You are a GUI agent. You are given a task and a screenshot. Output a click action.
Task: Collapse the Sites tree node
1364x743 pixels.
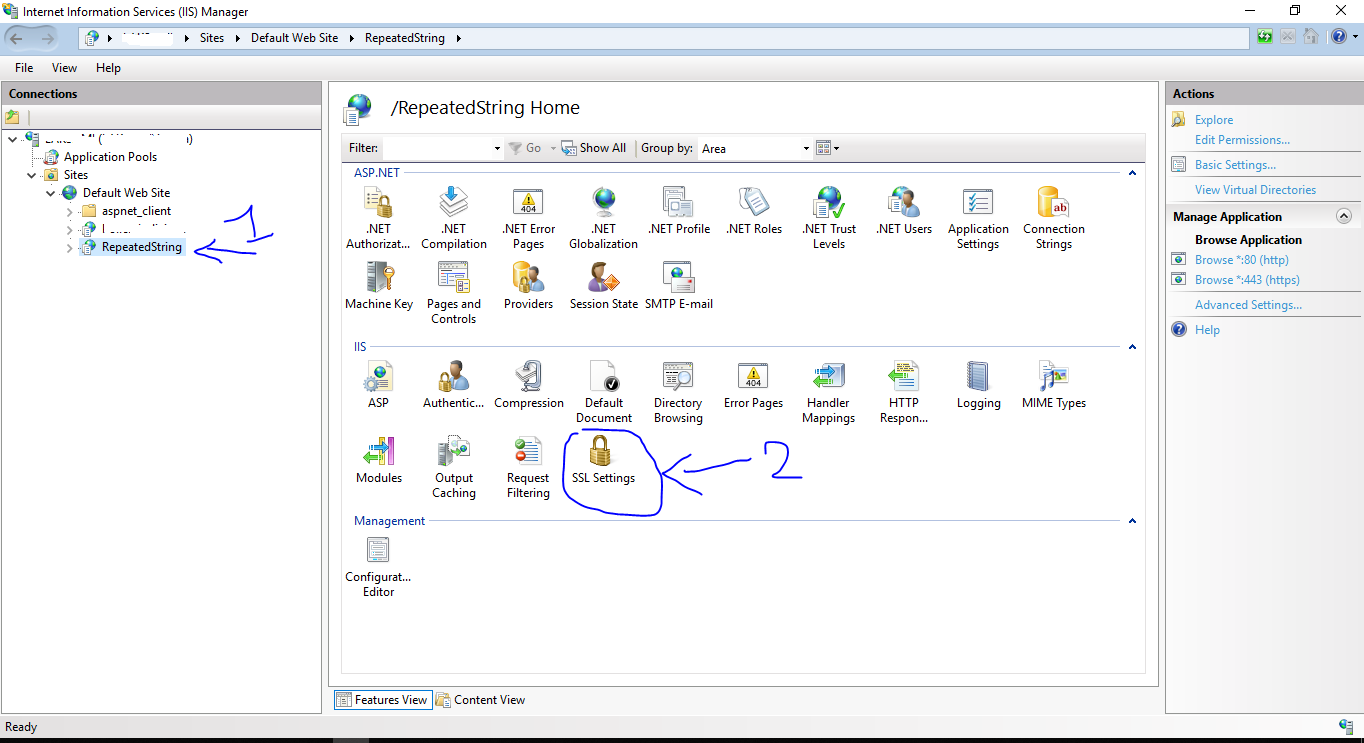coord(32,175)
